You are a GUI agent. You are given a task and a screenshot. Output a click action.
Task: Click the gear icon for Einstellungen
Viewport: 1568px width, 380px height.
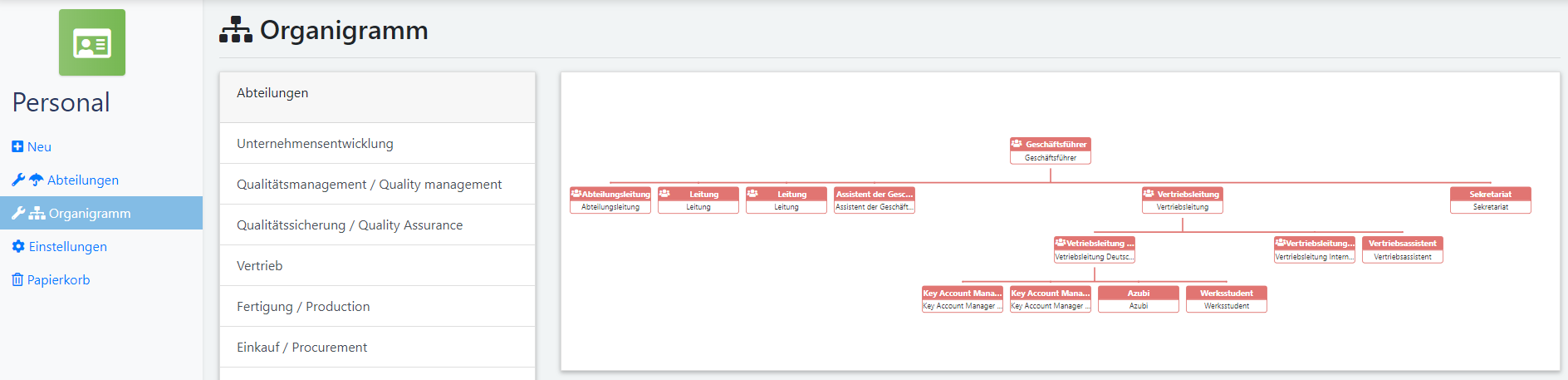(x=18, y=246)
